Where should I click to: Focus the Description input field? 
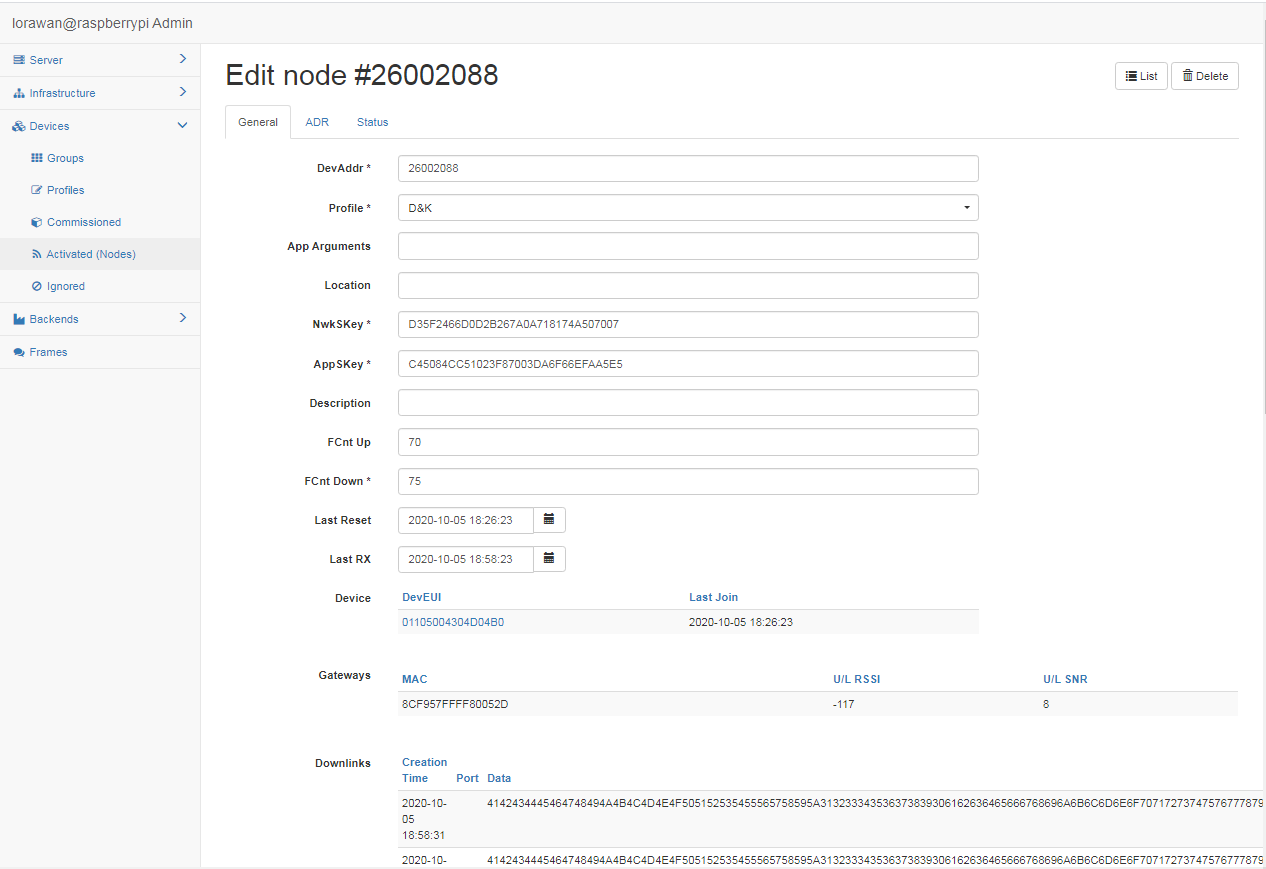click(x=688, y=403)
